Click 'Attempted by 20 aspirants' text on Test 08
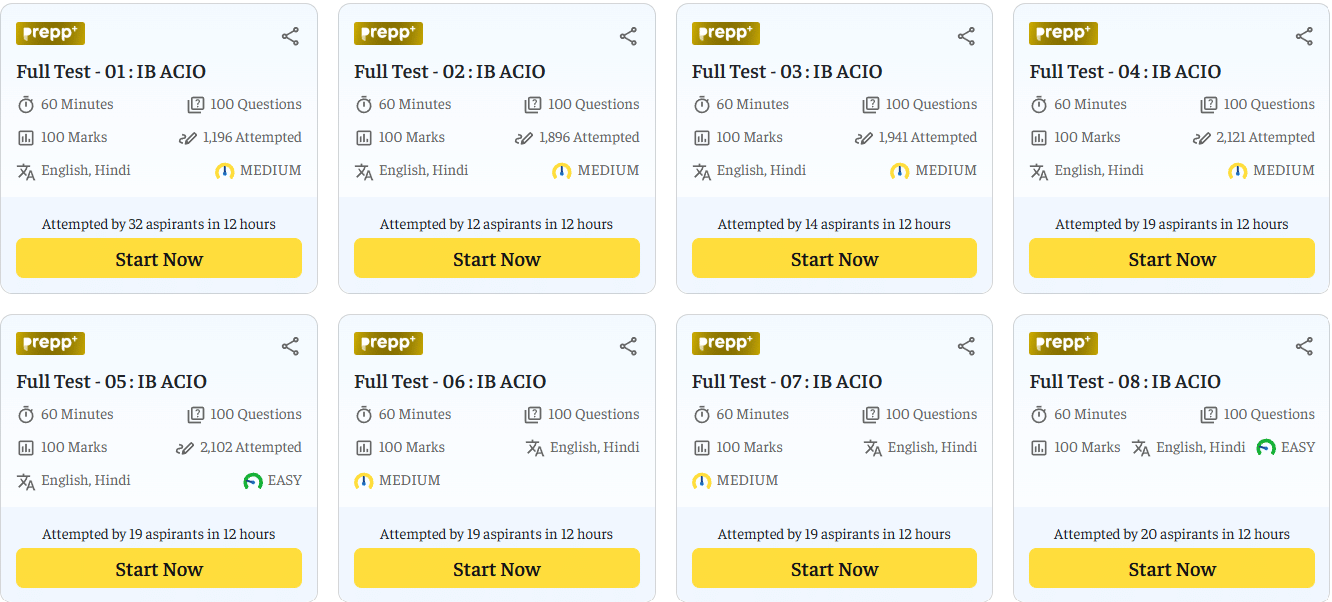 click(1171, 533)
